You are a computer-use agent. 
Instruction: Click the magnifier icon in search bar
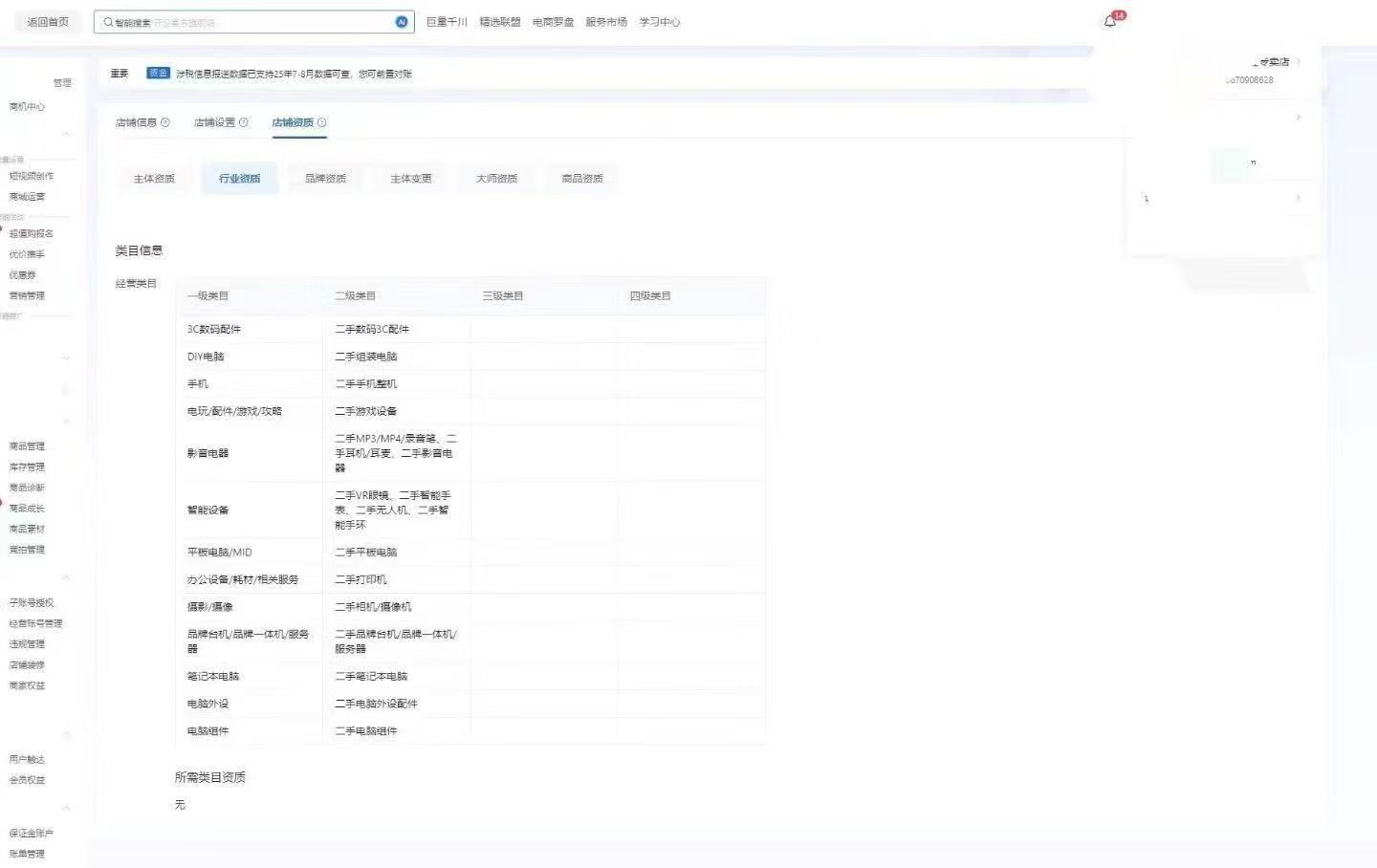pos(108,22)
